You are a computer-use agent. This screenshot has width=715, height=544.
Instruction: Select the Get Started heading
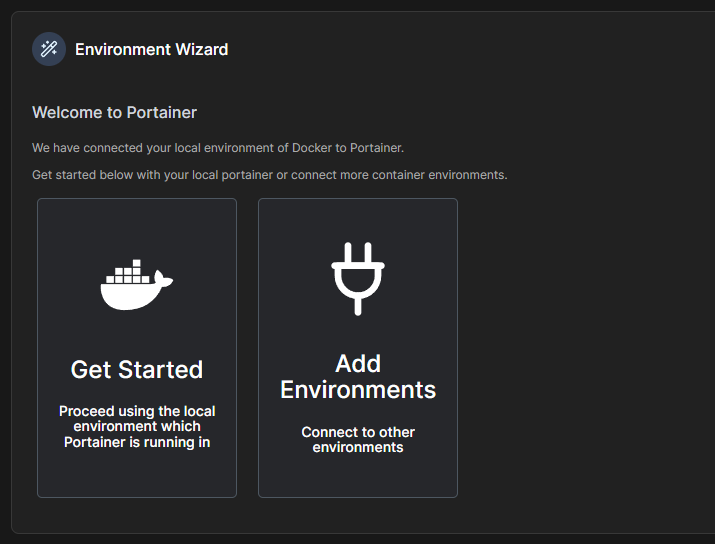pos(137,369)
